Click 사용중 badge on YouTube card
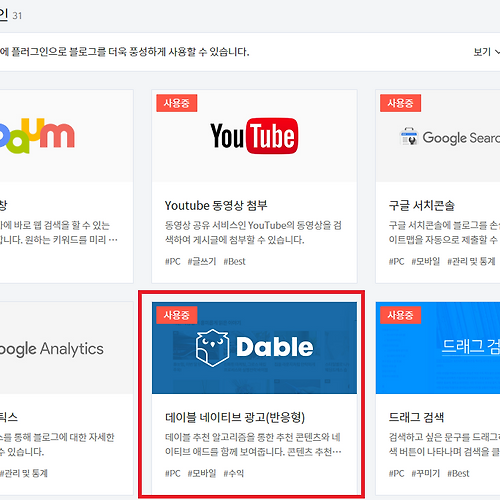The height and width of the screenshot is (500, 500). (x=177, y=103)
